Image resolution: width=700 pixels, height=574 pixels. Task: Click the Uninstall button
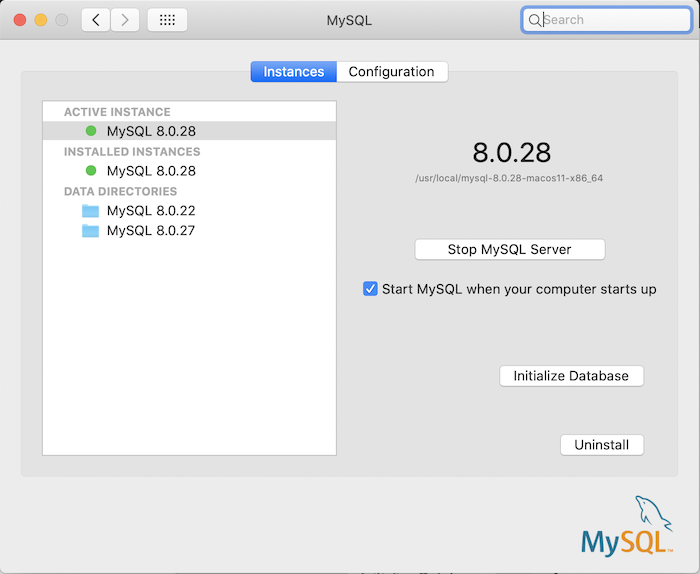(602, 445)
